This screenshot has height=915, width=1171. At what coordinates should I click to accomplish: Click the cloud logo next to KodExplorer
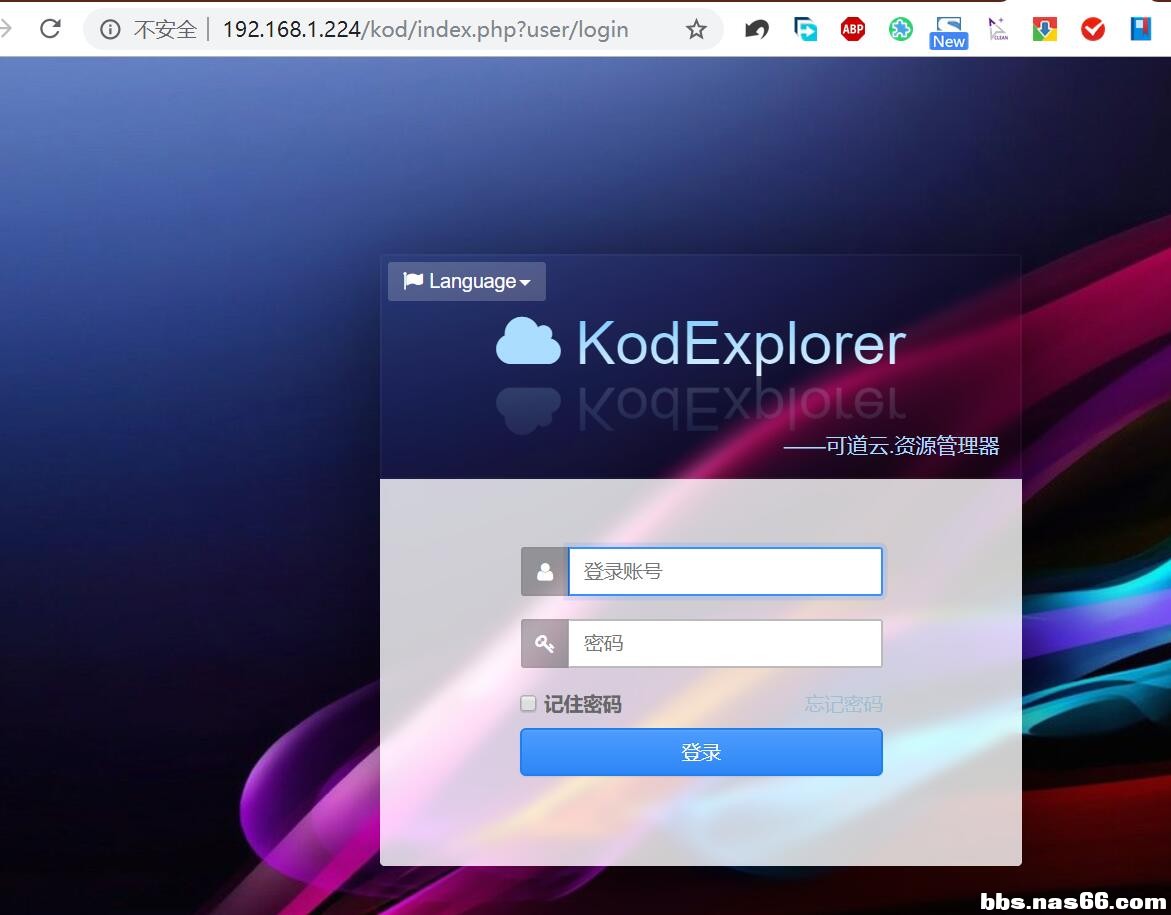(528, 341)
